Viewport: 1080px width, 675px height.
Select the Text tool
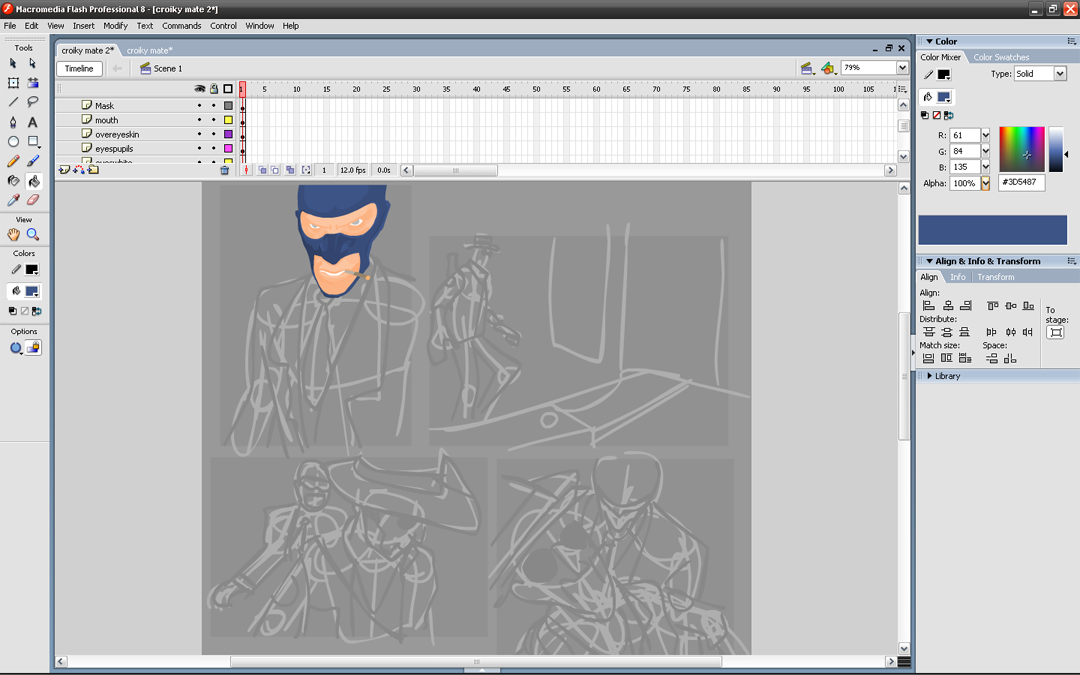pyautogui.click(x=33, y=122)
